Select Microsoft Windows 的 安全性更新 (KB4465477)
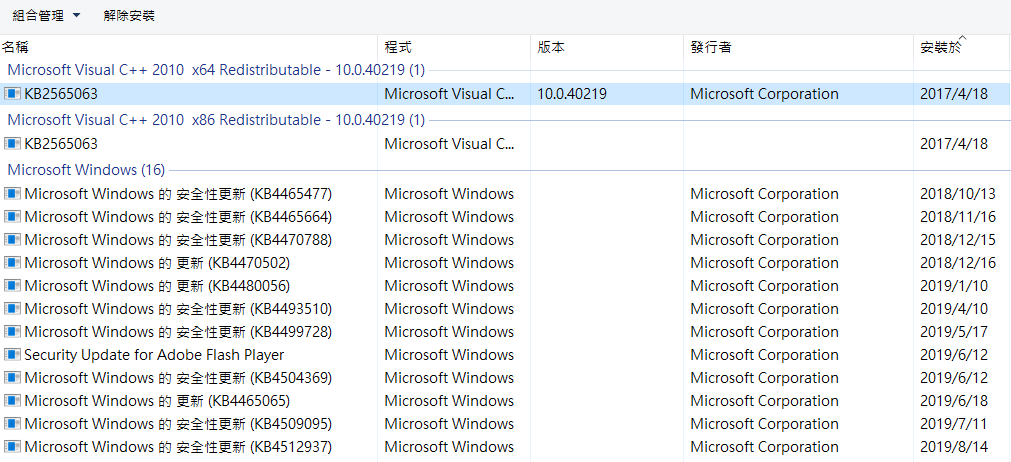1011x462 pixels. click(x=179, y=194)
